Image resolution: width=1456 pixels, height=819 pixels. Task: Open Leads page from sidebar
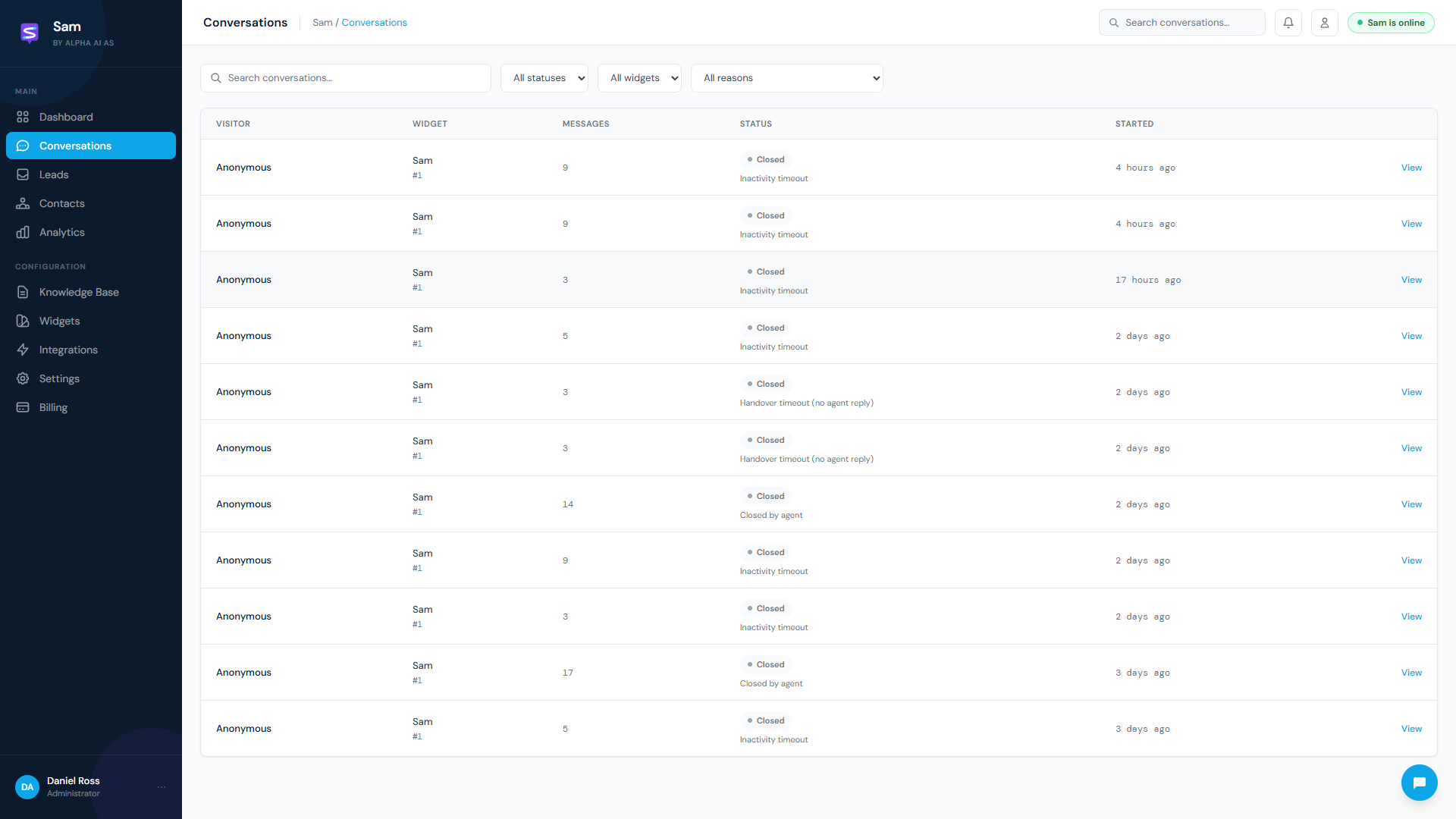tap(91, 174)
